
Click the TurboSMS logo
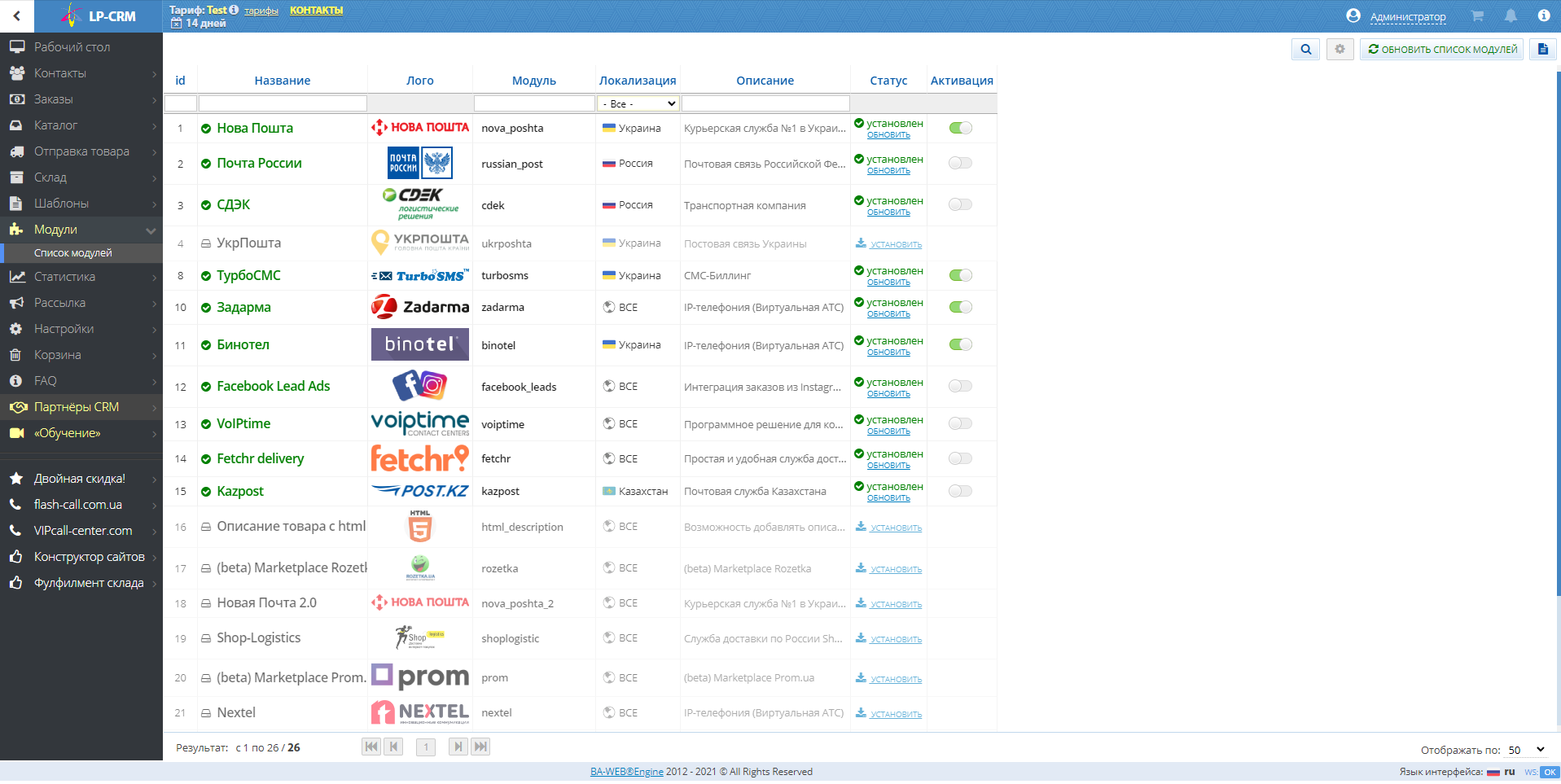(420, 275)
